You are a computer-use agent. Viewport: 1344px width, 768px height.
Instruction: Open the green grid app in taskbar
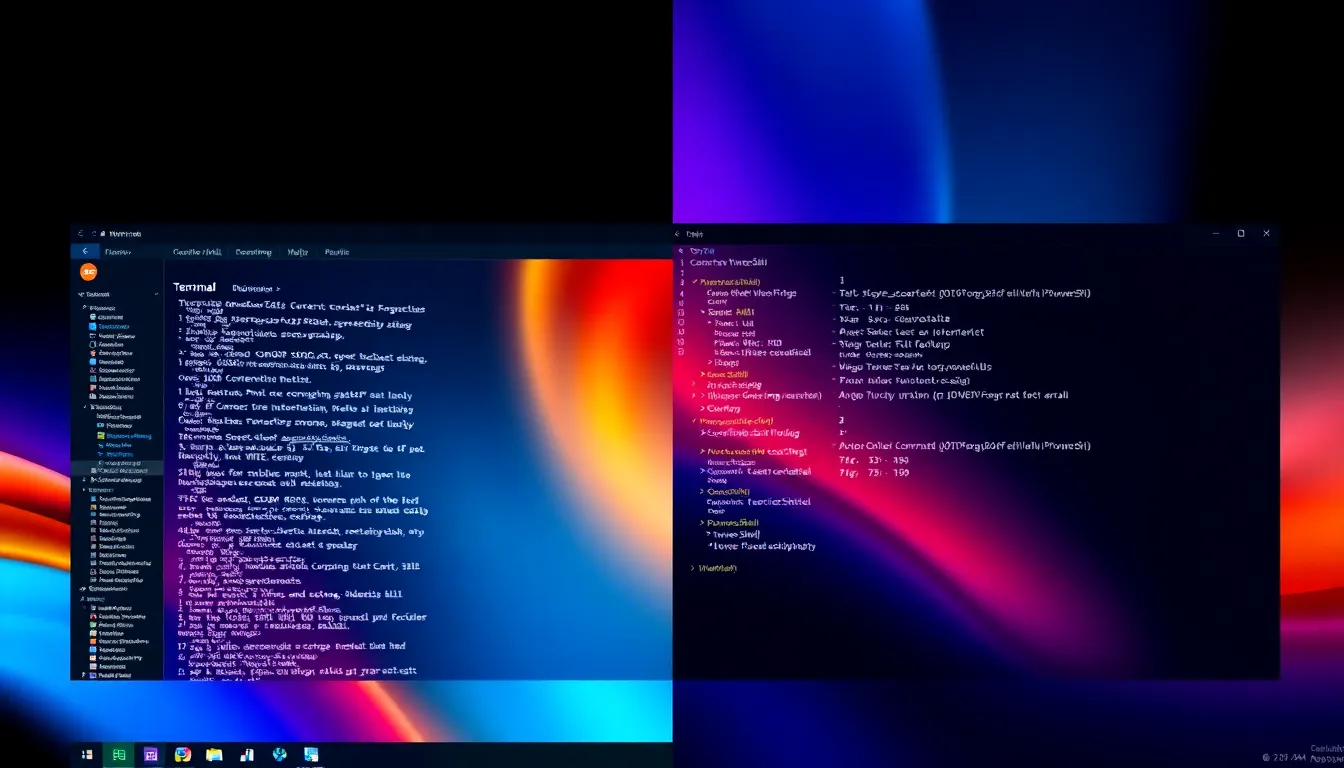coord(119,755)
